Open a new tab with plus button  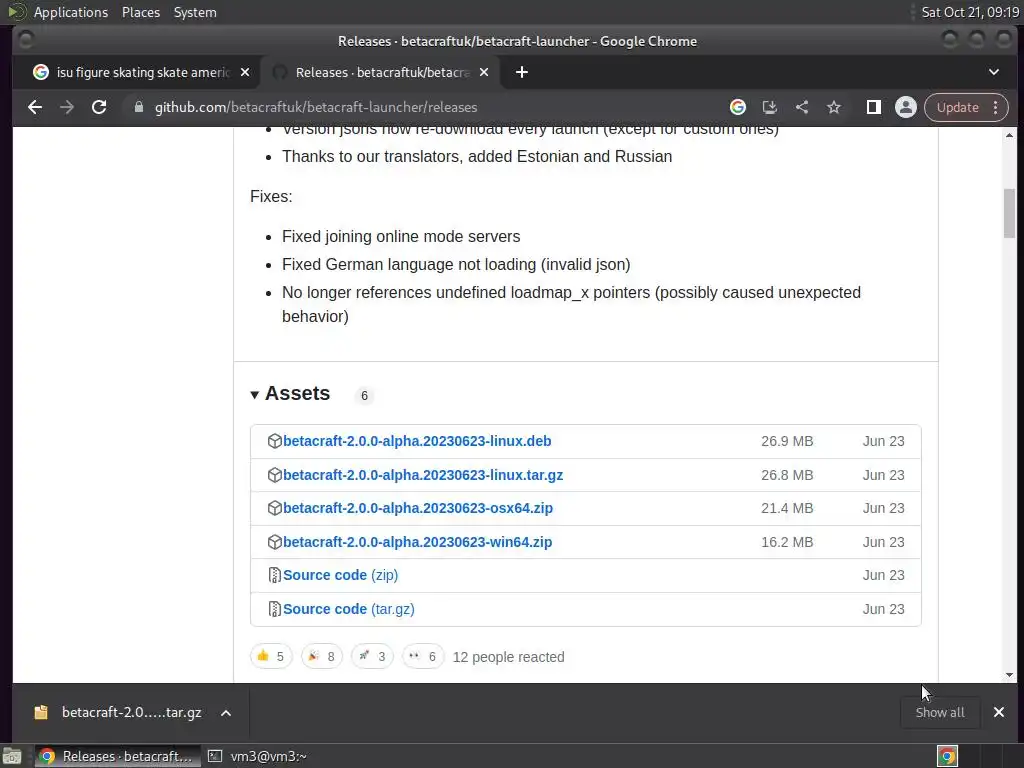click(522, 72)
